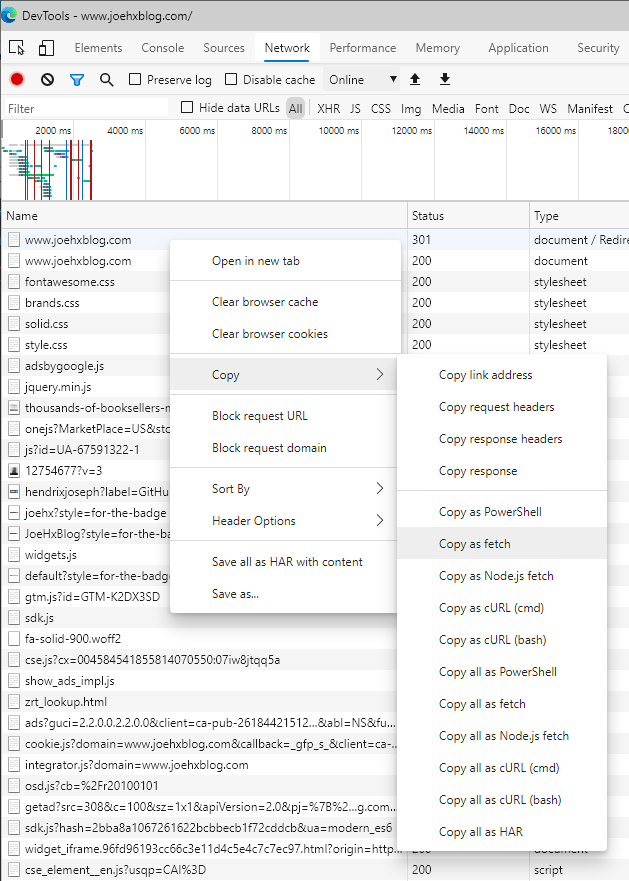The image size is (629, 881).
Task: Stop recording network log red button
Action: (x=17, y=79)
